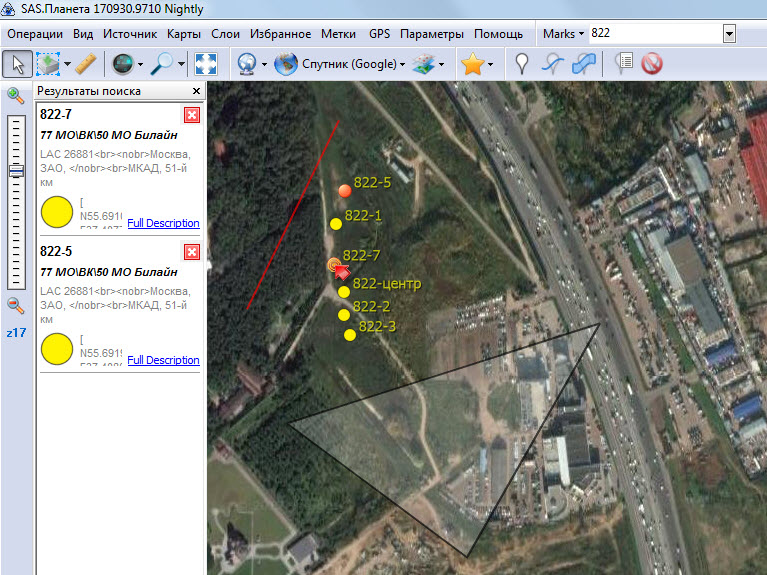767x575 pixels.
Task: Click the hide all marks icon
Action: pos(652,64)
